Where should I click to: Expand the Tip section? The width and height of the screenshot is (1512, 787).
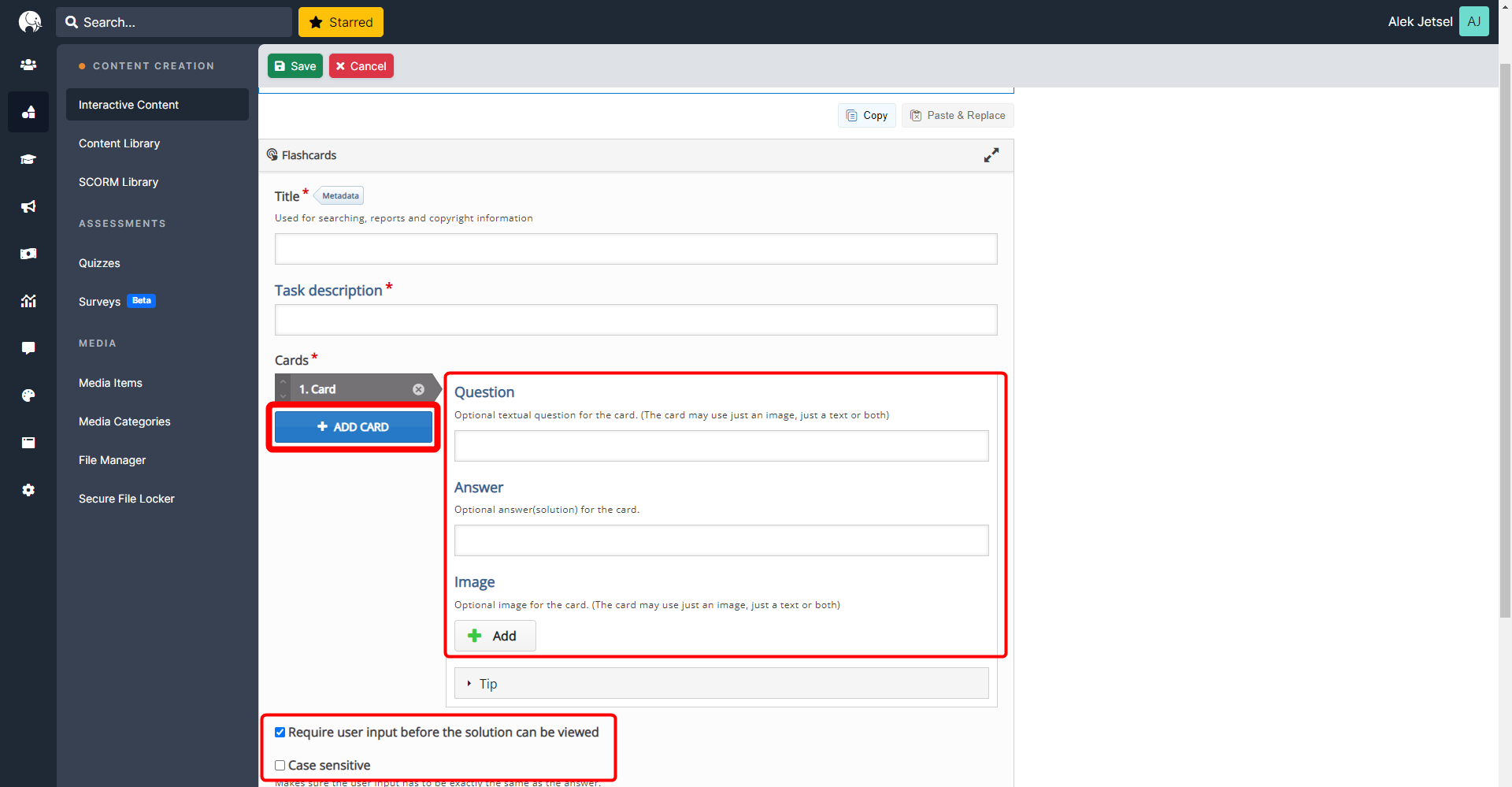[x=721, y=684]
